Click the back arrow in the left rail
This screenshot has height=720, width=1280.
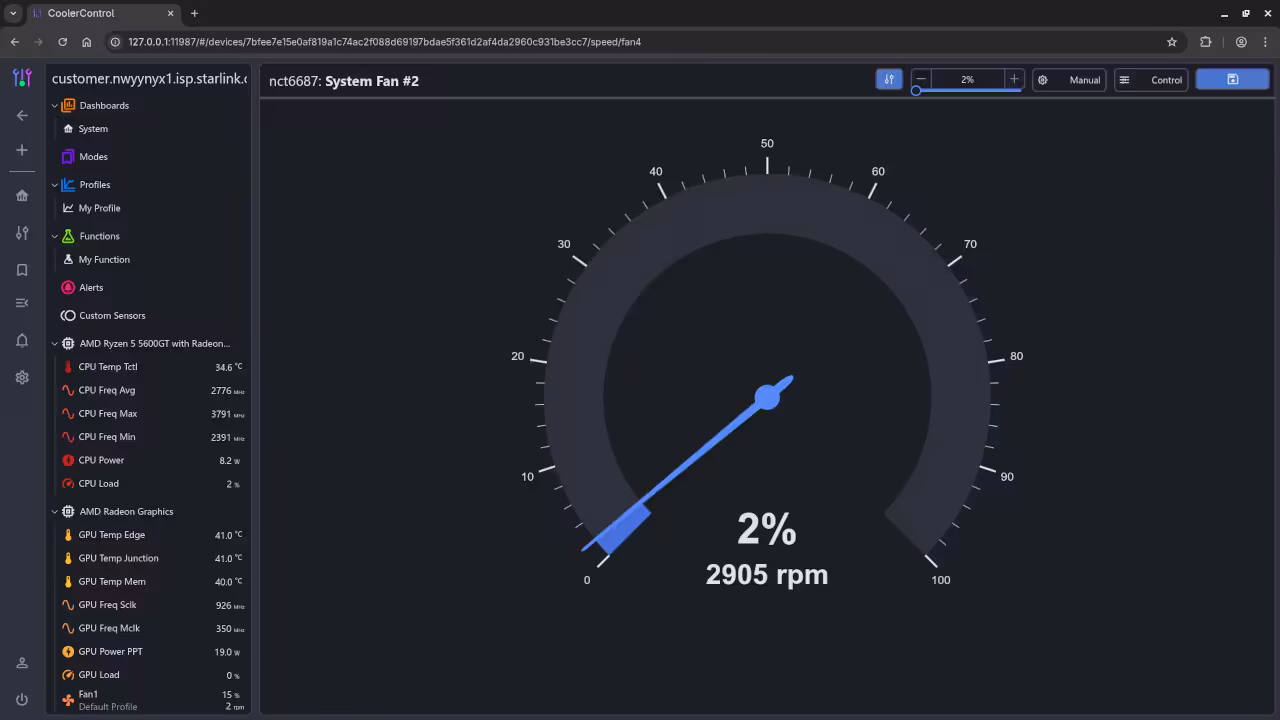click(x=22, y=115)
